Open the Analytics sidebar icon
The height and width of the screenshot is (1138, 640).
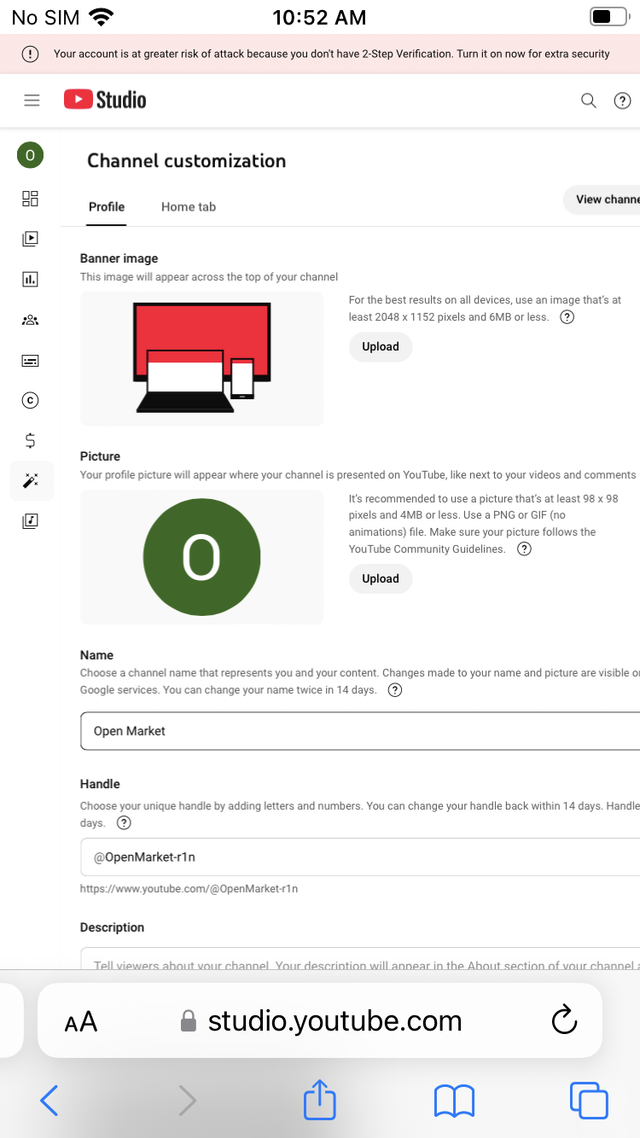[30, 279]
